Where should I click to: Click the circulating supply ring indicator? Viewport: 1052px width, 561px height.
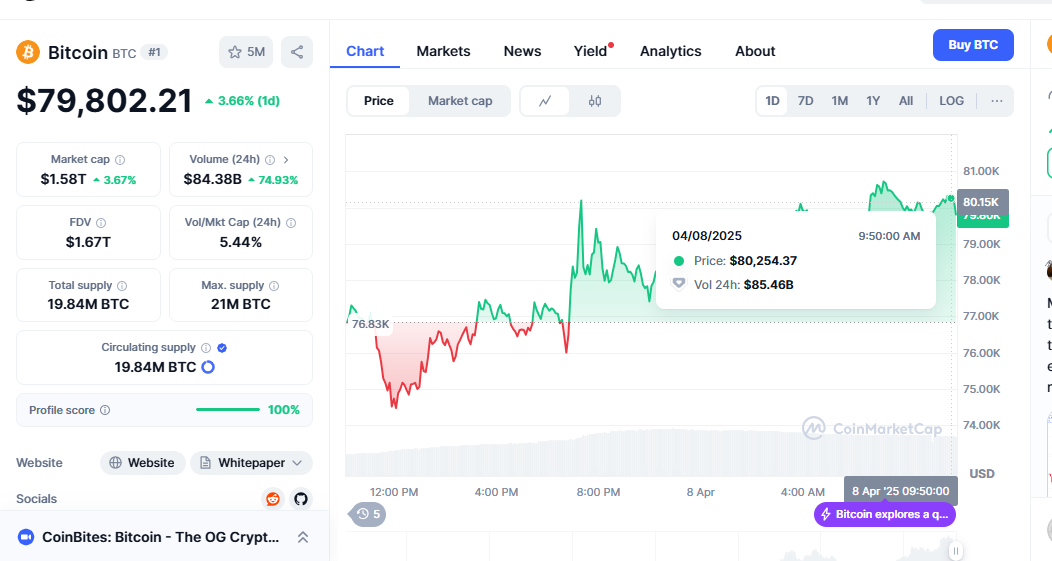coord(208,367)
